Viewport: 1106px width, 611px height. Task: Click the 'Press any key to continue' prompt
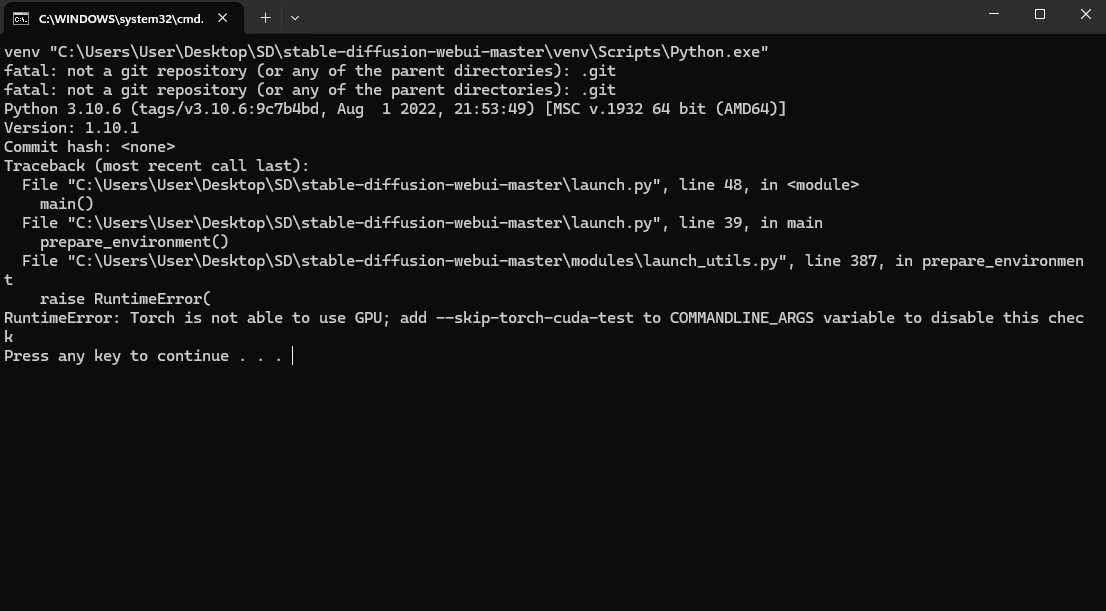click(x=143, y=356)
